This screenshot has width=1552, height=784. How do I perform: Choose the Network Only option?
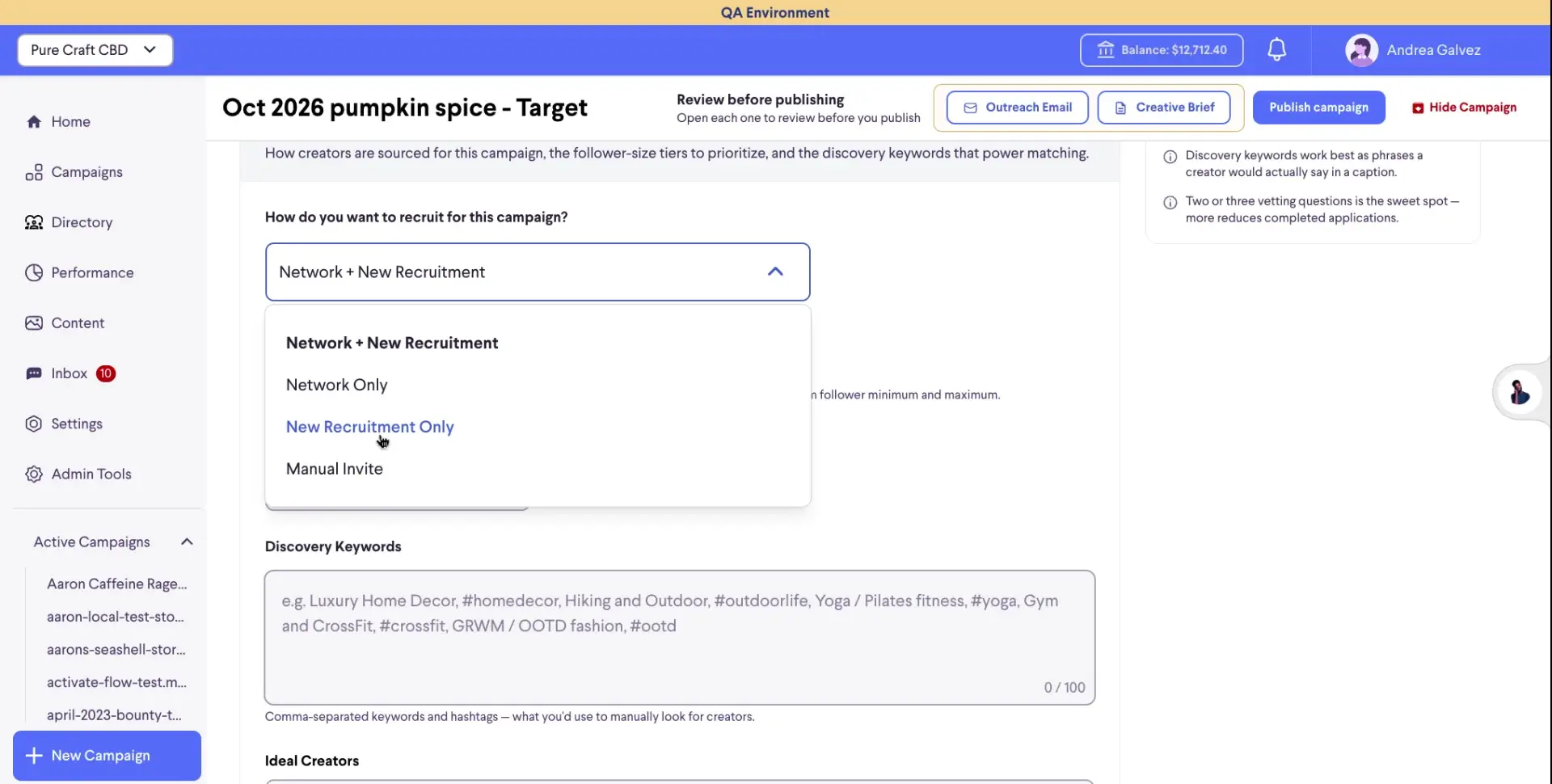click(x=337, y=385)
